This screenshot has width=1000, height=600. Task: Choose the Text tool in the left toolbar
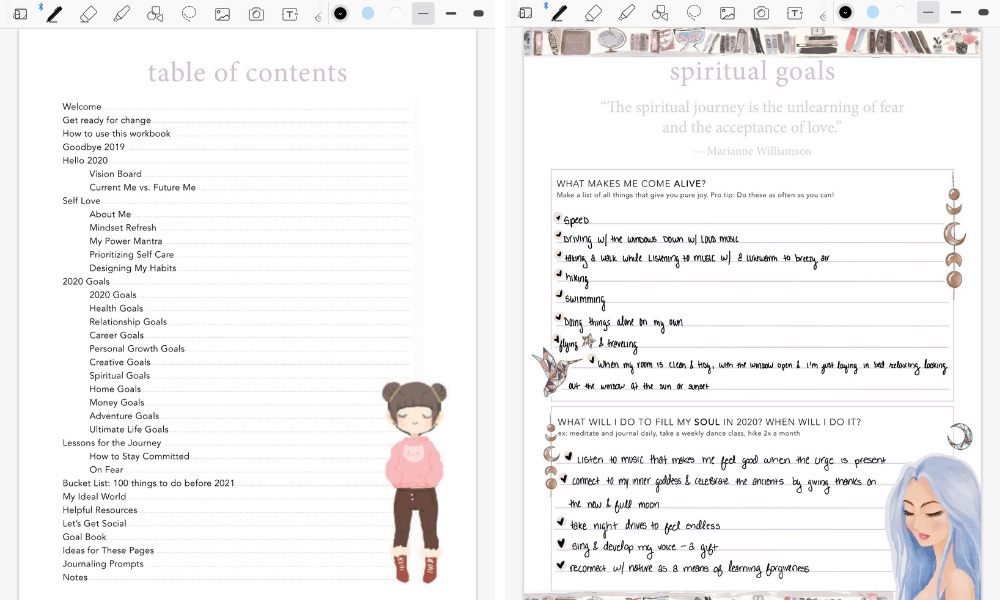coord(290,14)
